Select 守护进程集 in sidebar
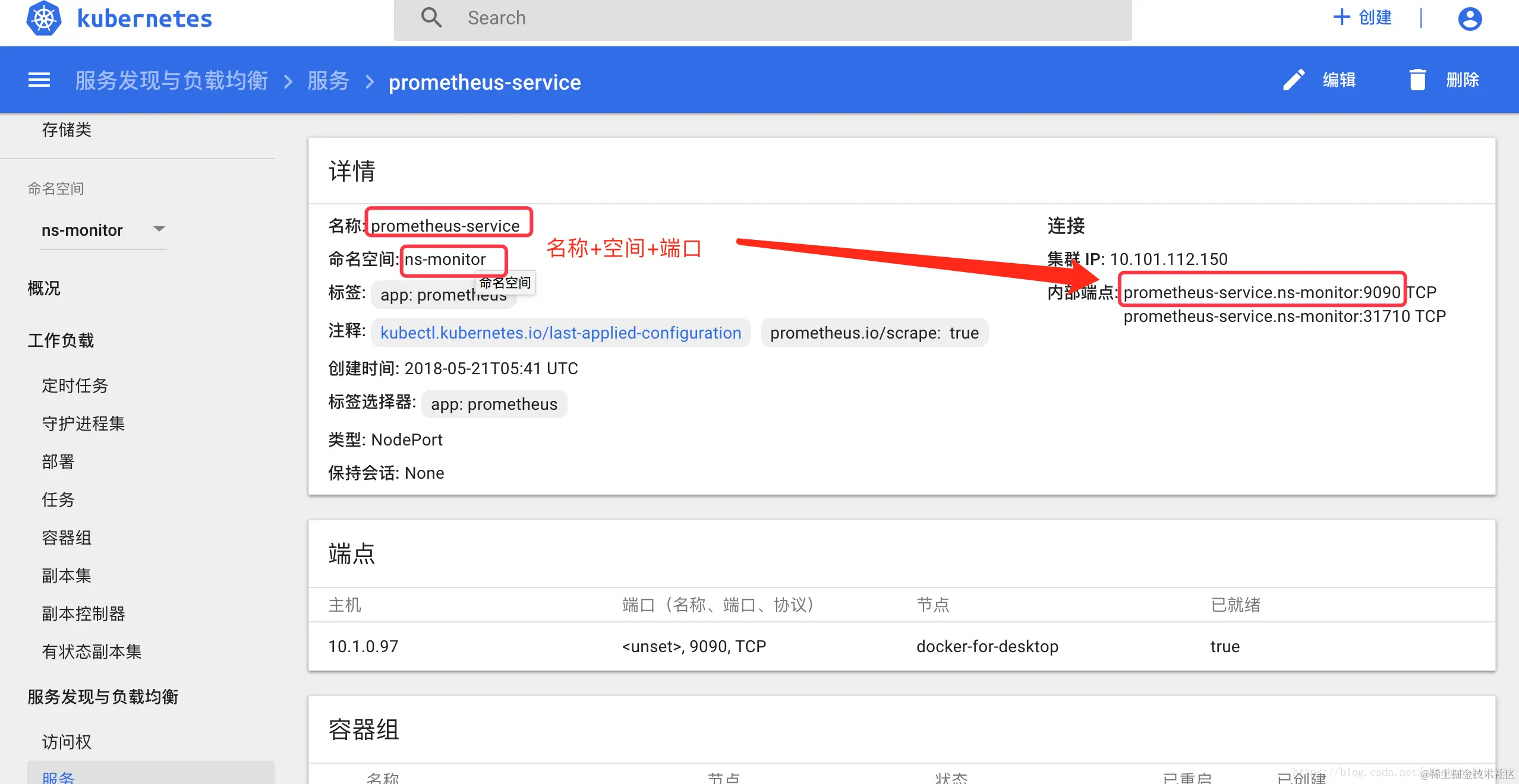The width and height of the screenshot is (1519, 784). pos(83,423)
